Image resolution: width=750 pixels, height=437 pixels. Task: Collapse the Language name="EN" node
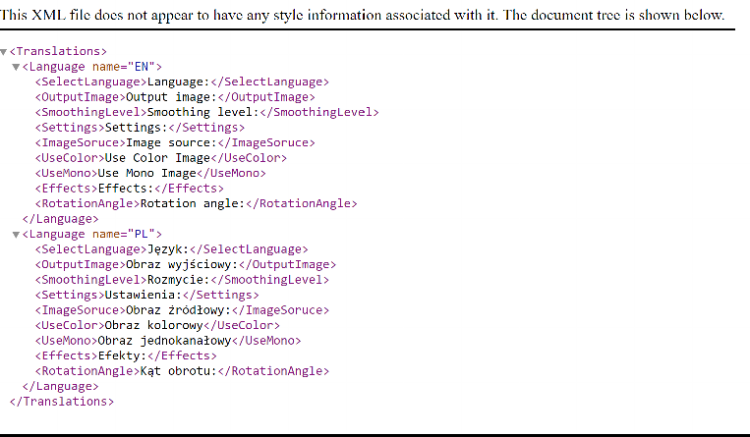[16, 67]
